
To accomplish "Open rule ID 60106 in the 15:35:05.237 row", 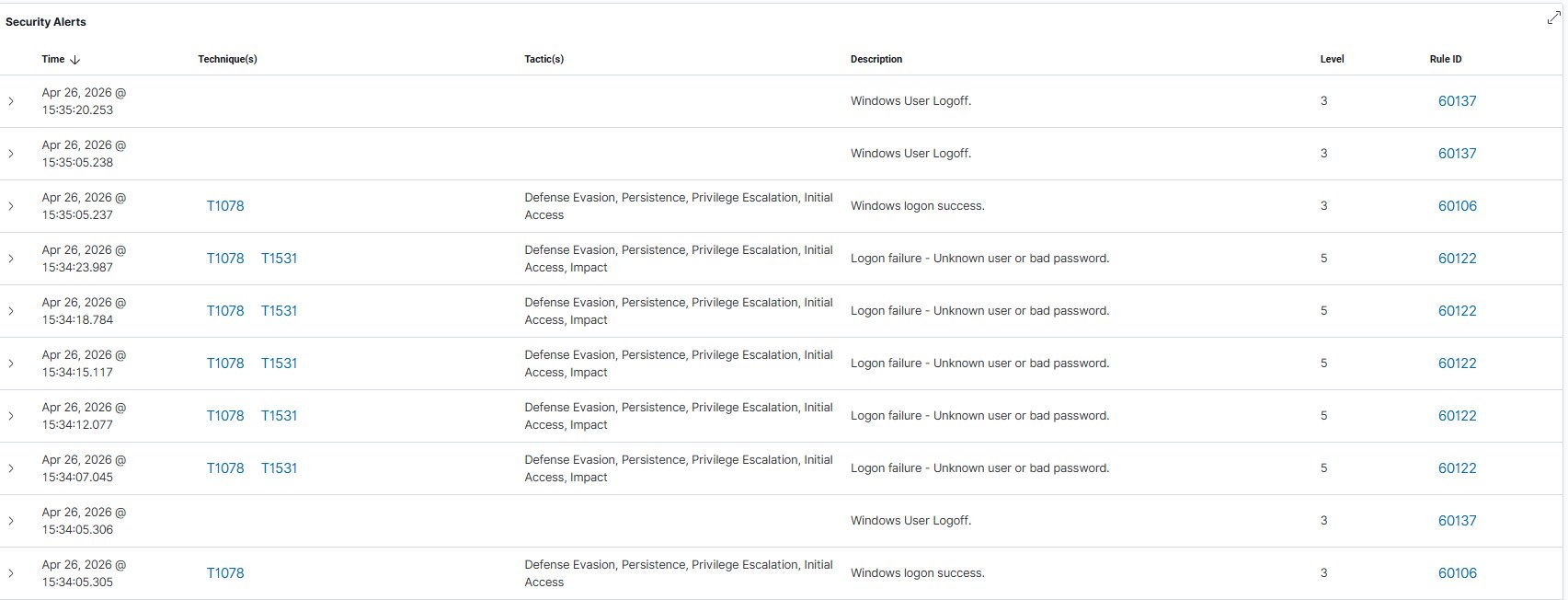I will [x=1457, y=206].
